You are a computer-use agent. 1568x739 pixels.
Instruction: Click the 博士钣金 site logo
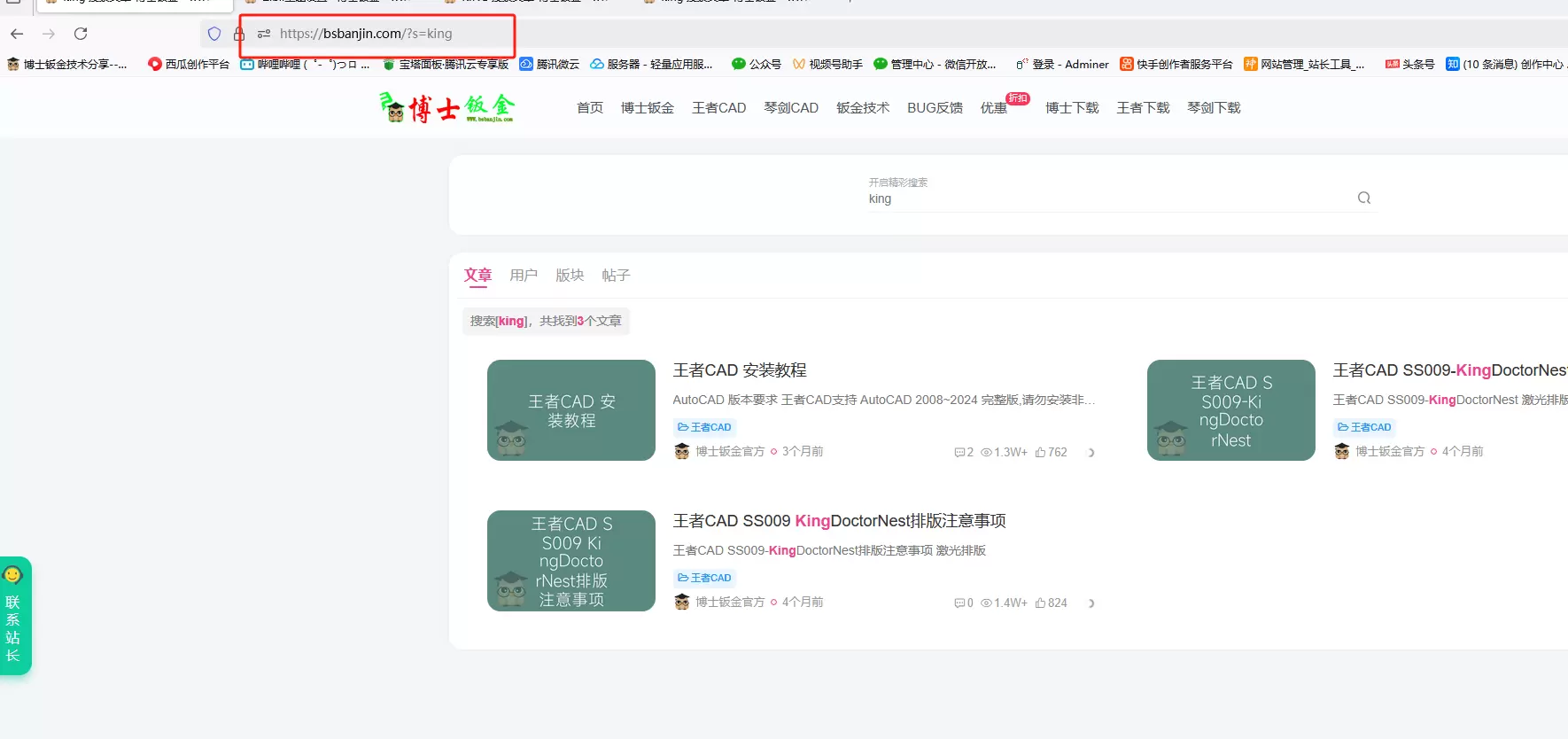pyautogui.click(x=447, y=107)
